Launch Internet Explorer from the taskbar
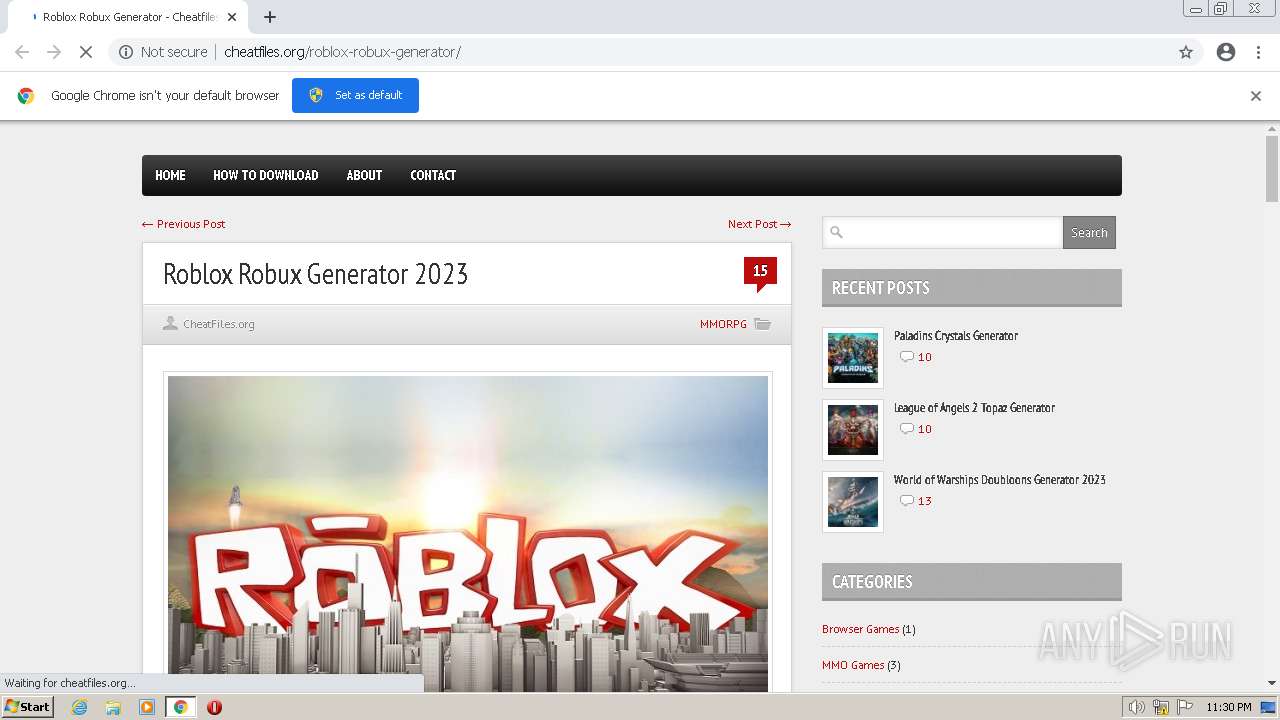 [80, 707]
